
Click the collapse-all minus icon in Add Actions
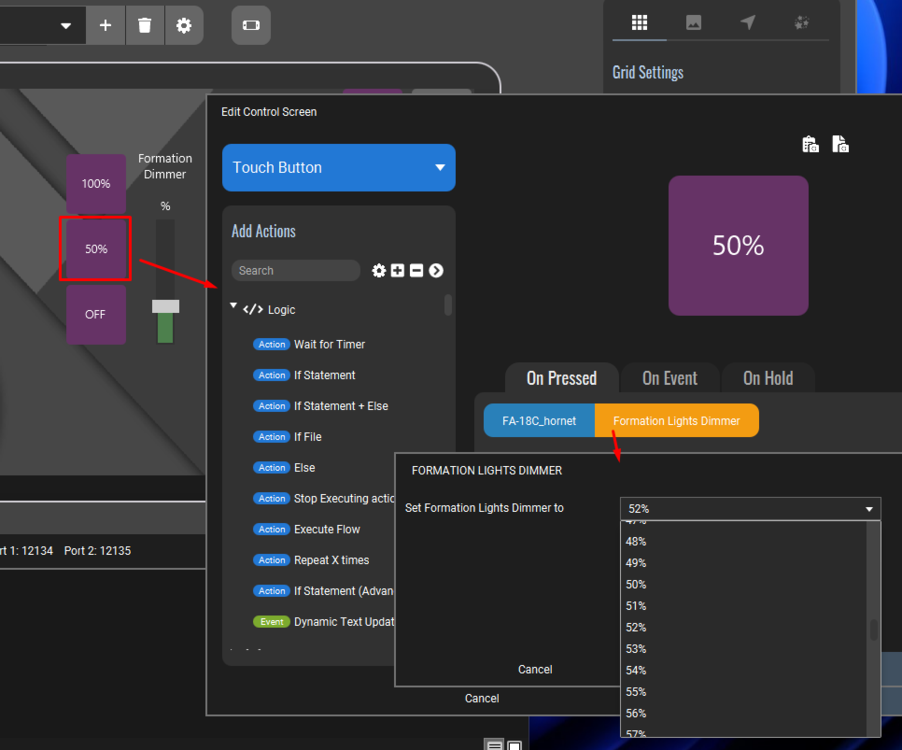pos(416,270)
